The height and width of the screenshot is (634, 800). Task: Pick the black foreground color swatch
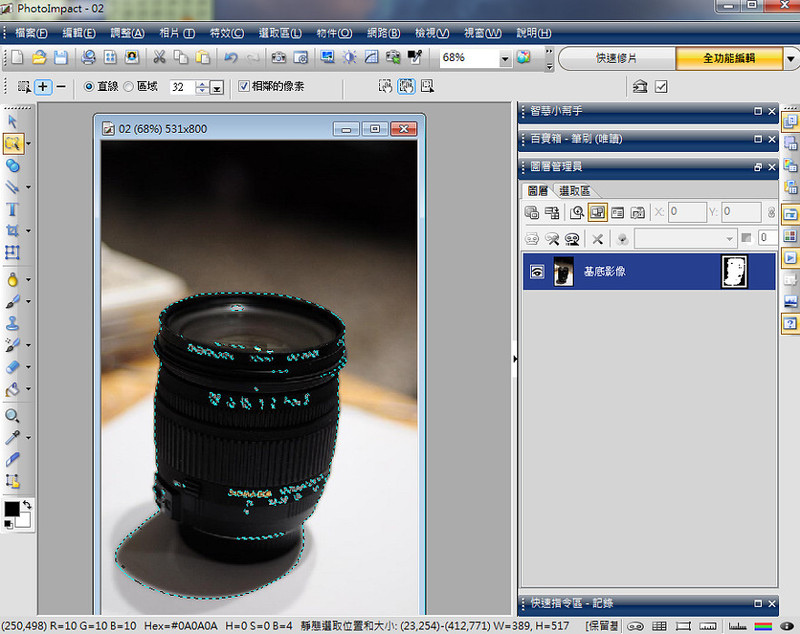coord(11,509)
